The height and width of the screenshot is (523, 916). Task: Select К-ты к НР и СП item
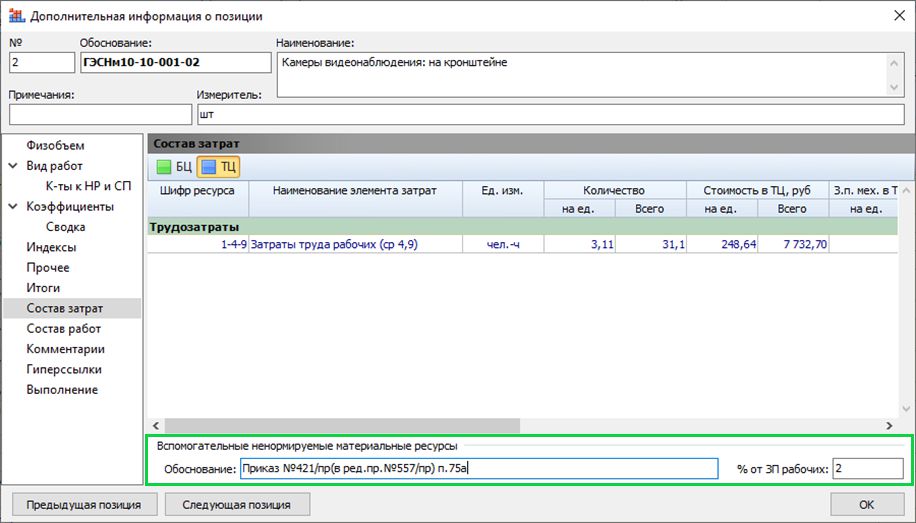pyautogui.click(x=88, y=186)
